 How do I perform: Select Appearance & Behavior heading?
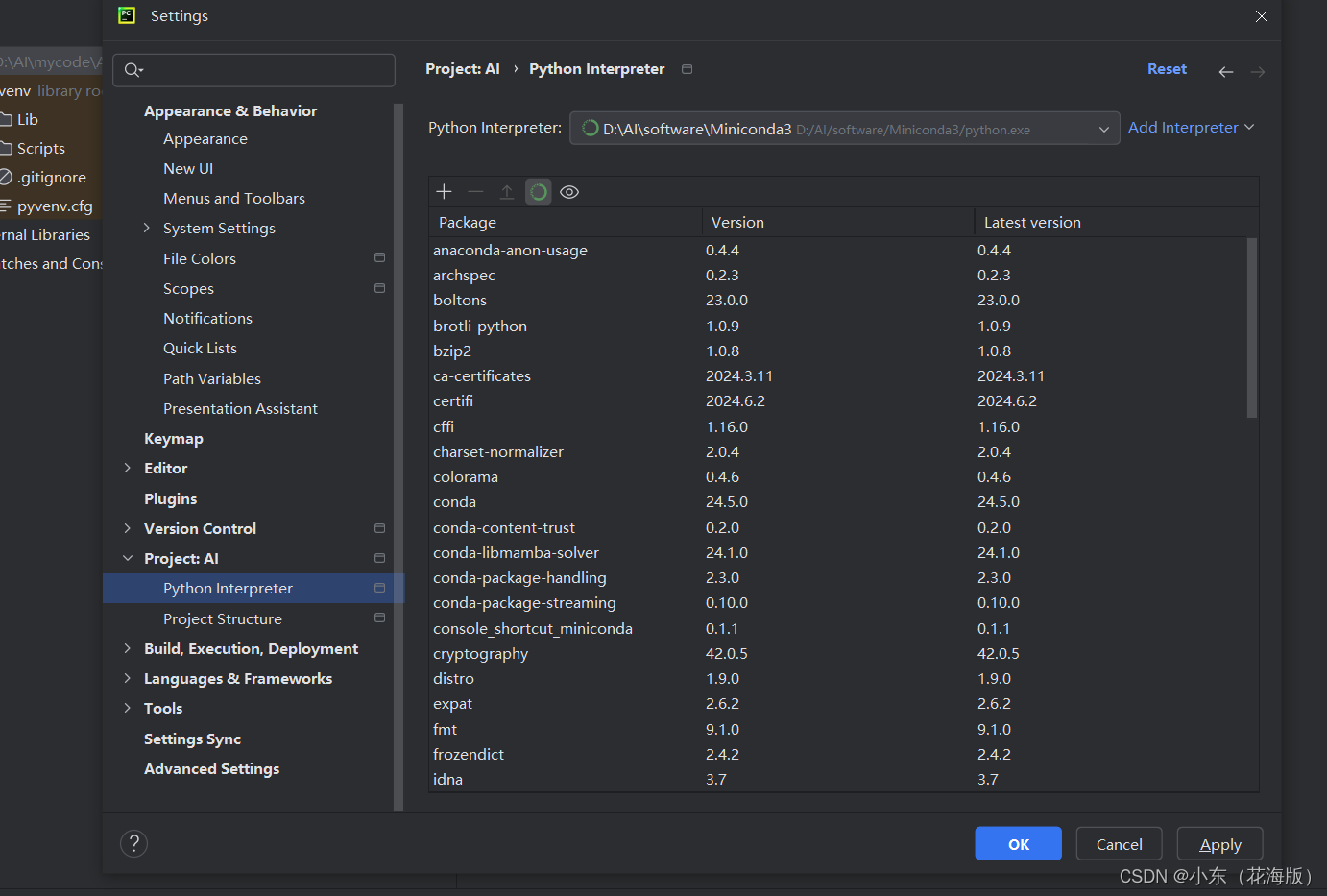coord(230,111)
